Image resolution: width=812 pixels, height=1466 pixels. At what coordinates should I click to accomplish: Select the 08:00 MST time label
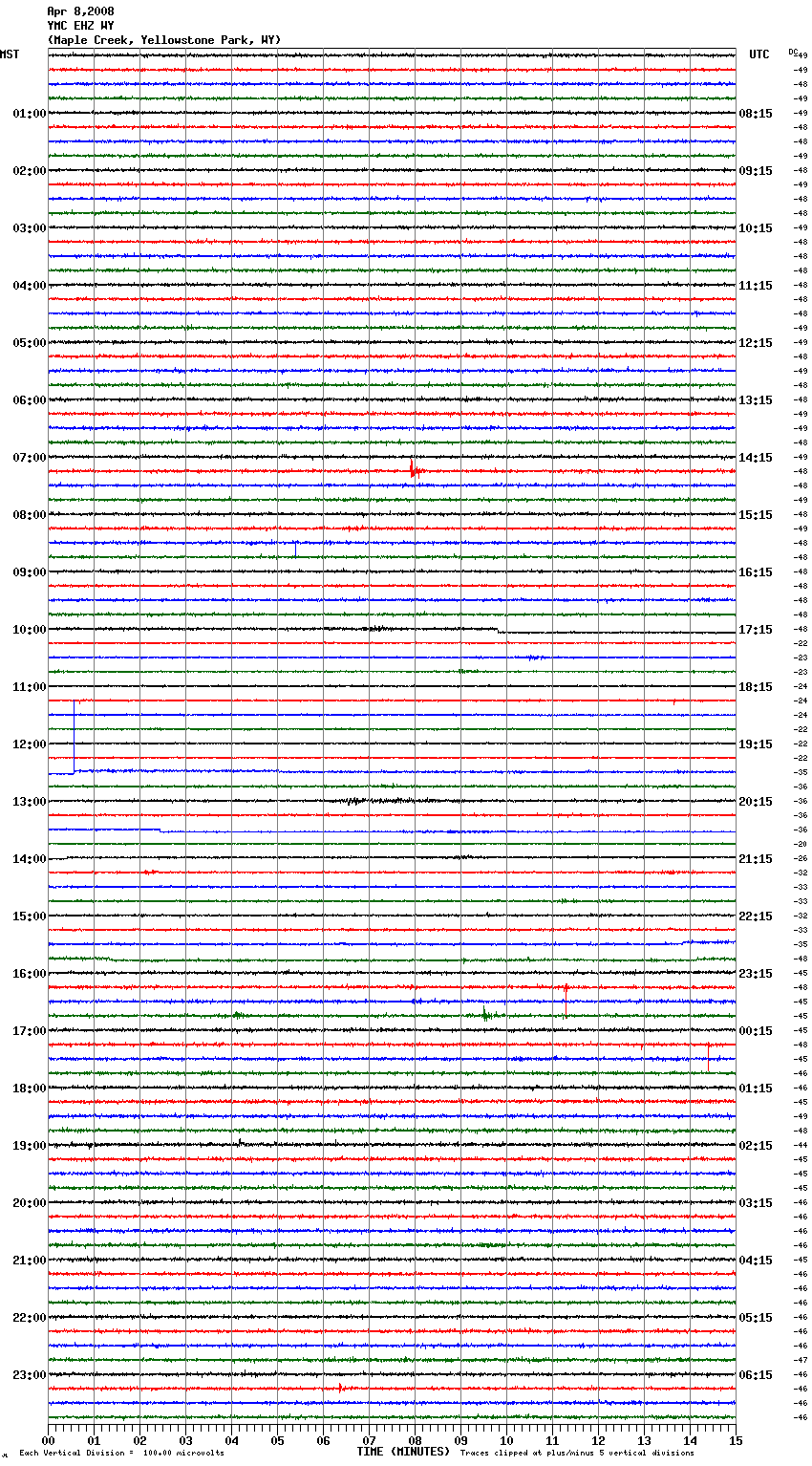pyautogui.click(x=30, y=515)
